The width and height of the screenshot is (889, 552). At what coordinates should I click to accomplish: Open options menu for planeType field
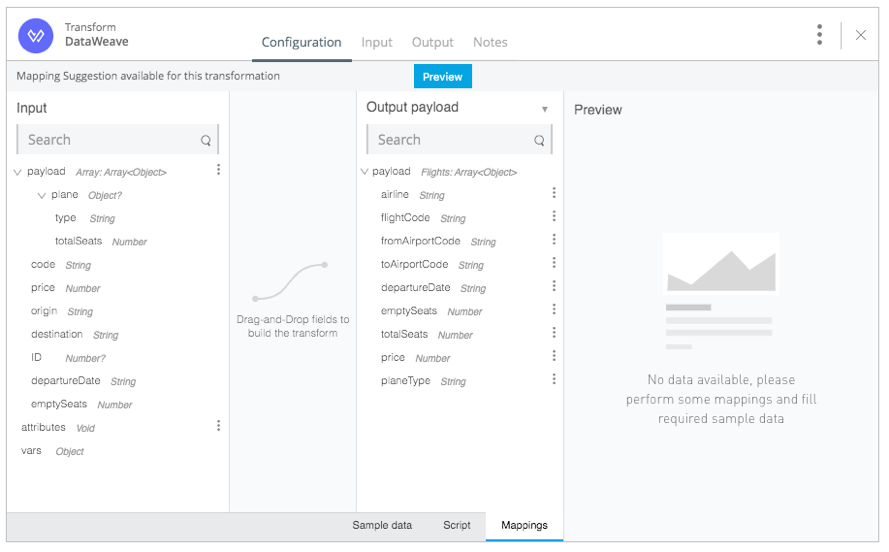[x=554, y=379]
